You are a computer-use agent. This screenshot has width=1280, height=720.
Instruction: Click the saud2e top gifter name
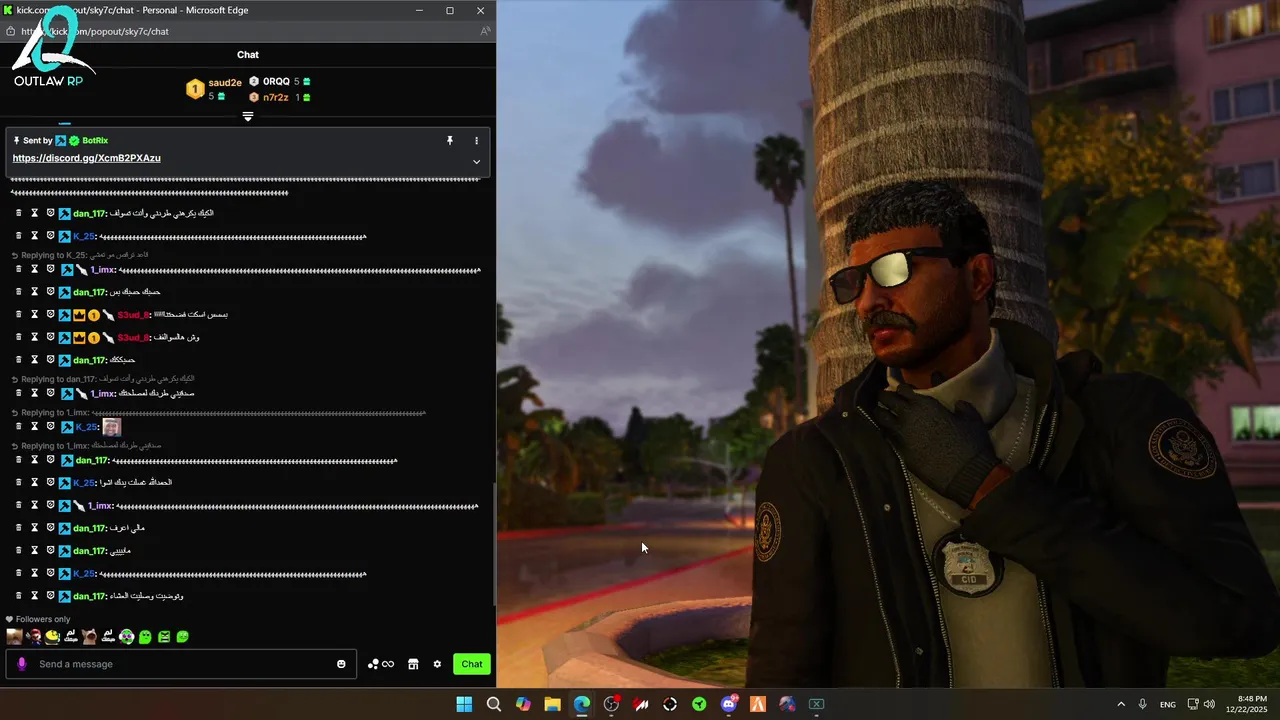coord(225,83)
